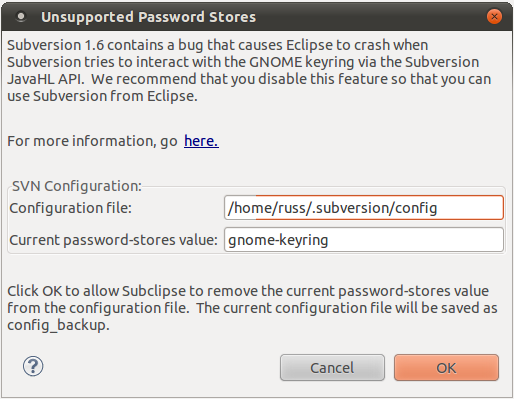514x399 pixels.
Task: Click the "SVN Configuration:" group heading
Action: pos(77,186)
